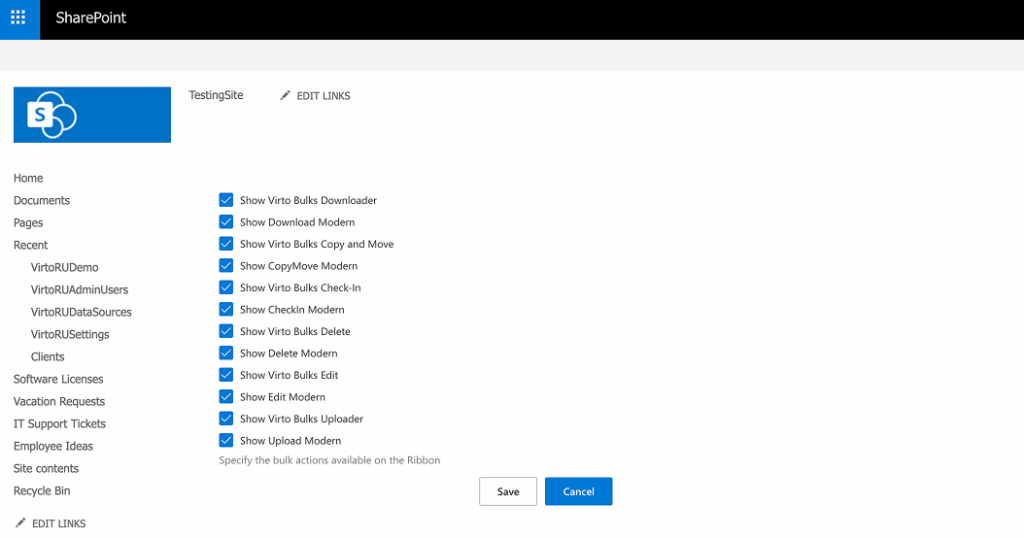Image resolution: width=1024 pixels, height=538 pixels.
Task: Toggle Show Download Modern checkbox
Action: [x=226, y=222]
